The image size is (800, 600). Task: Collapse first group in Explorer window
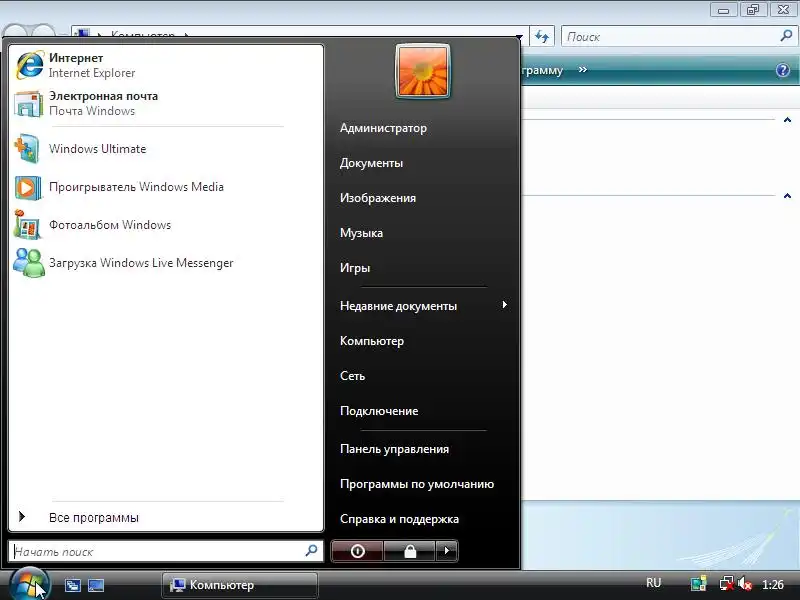pyautogui.click(x=787, y=120)
